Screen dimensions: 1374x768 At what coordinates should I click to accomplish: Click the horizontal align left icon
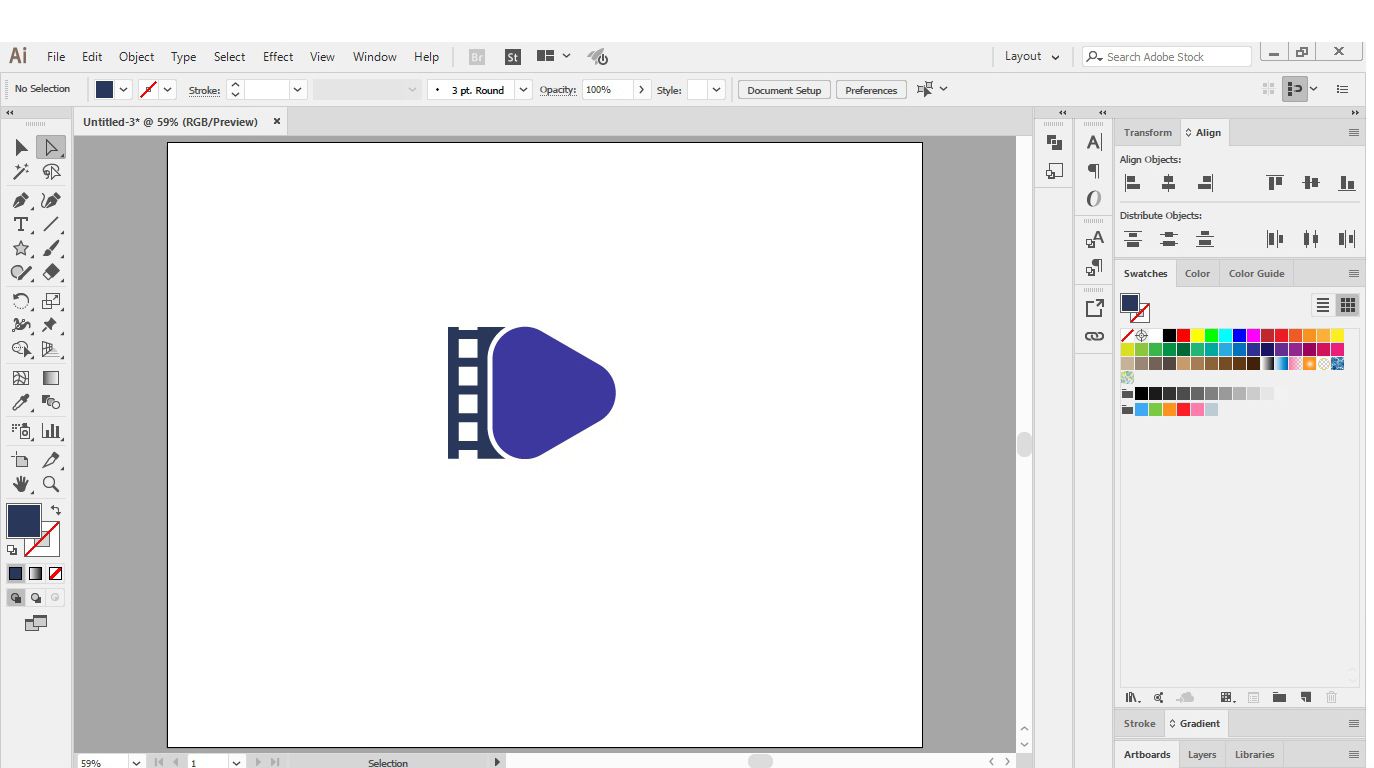point(1133,183)
